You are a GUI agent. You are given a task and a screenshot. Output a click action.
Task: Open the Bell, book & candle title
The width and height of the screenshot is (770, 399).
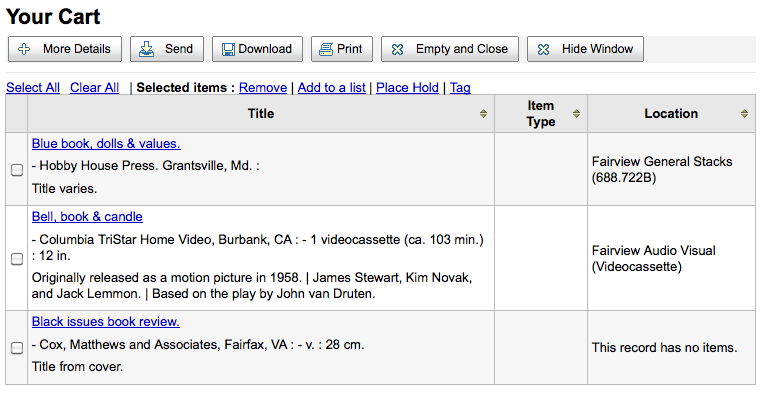click(x=87, y=217)
